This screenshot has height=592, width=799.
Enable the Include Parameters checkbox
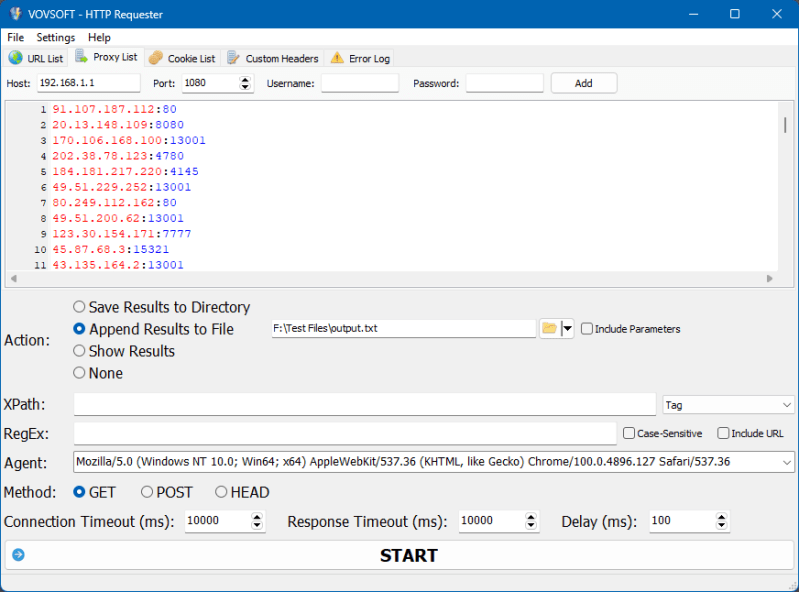587,329
